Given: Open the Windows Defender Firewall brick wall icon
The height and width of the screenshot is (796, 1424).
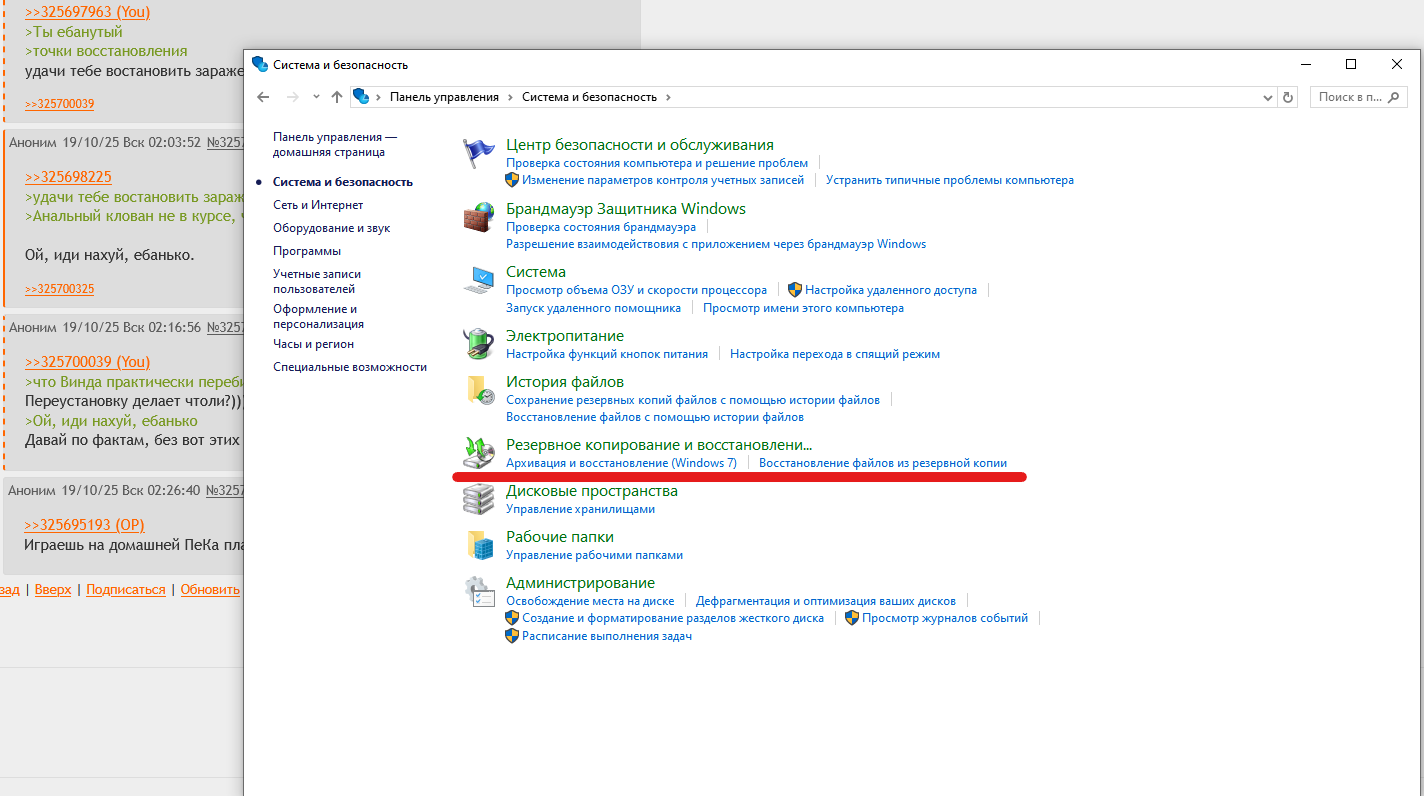Looking at the screenshot, I should (479, 217).
